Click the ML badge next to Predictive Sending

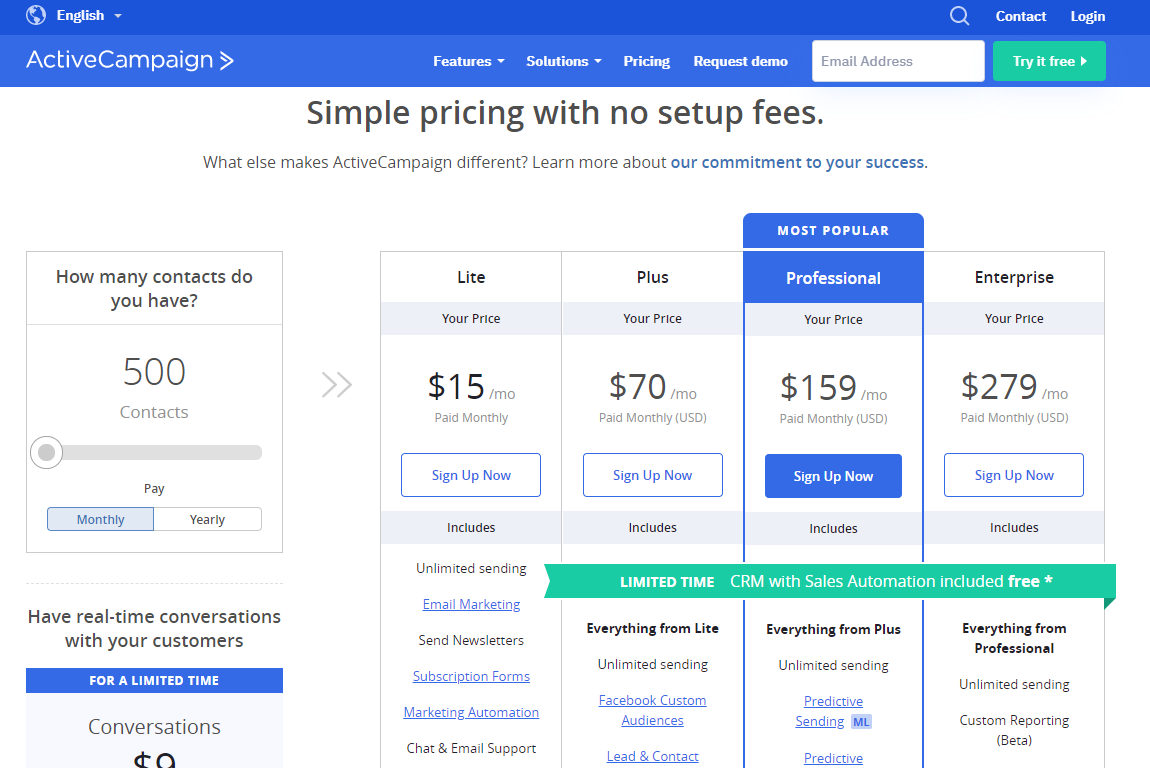pyautogui.click(x=861, y=722)
